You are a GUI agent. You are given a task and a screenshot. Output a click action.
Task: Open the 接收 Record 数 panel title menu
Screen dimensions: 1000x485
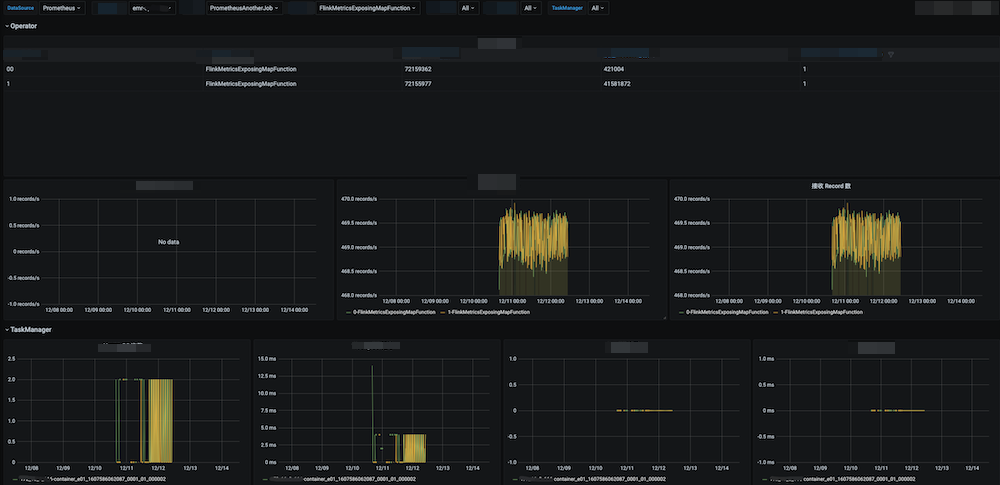click(833, 186)
